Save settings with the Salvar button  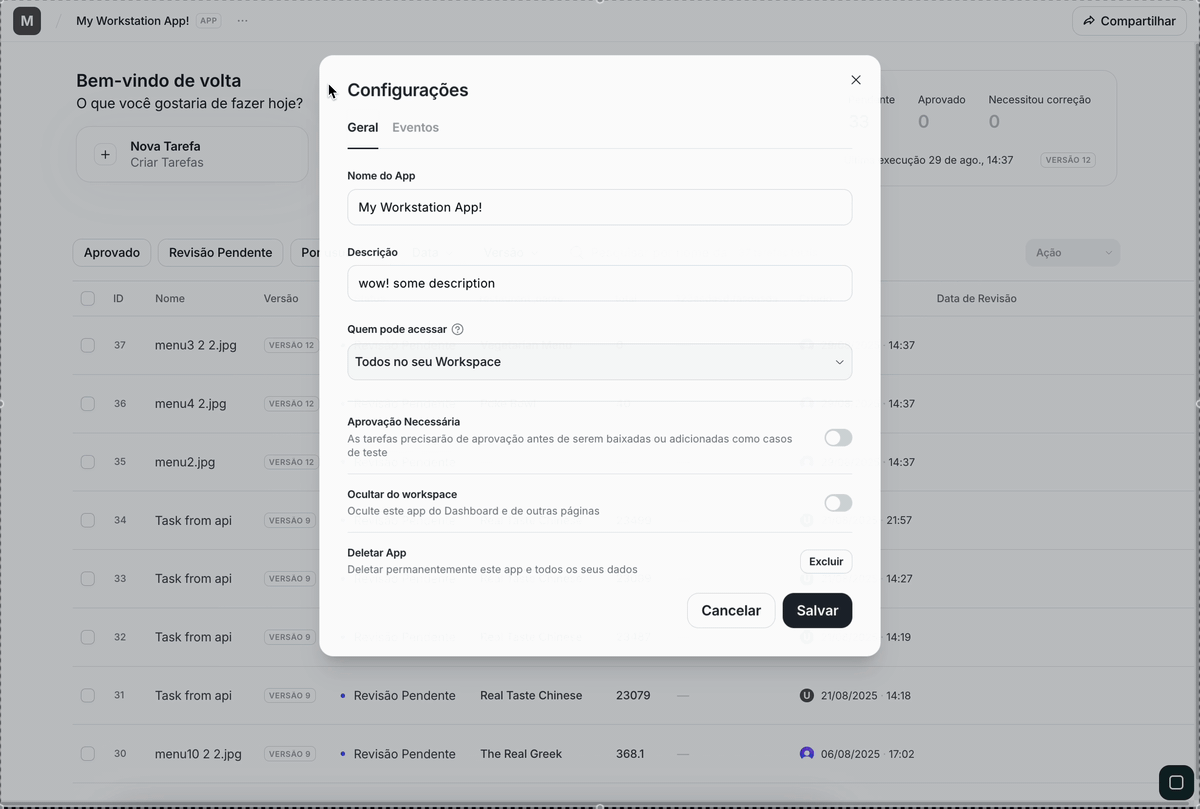817,610
